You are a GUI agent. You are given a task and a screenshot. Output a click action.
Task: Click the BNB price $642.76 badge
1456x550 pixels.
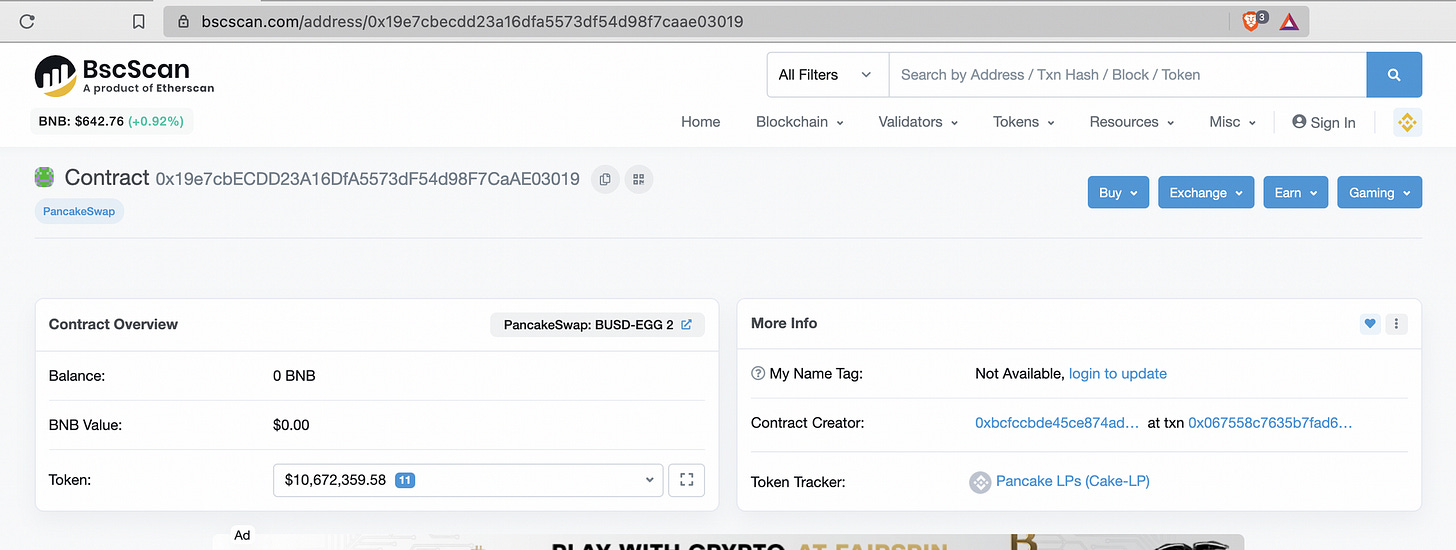coord(113,122)
